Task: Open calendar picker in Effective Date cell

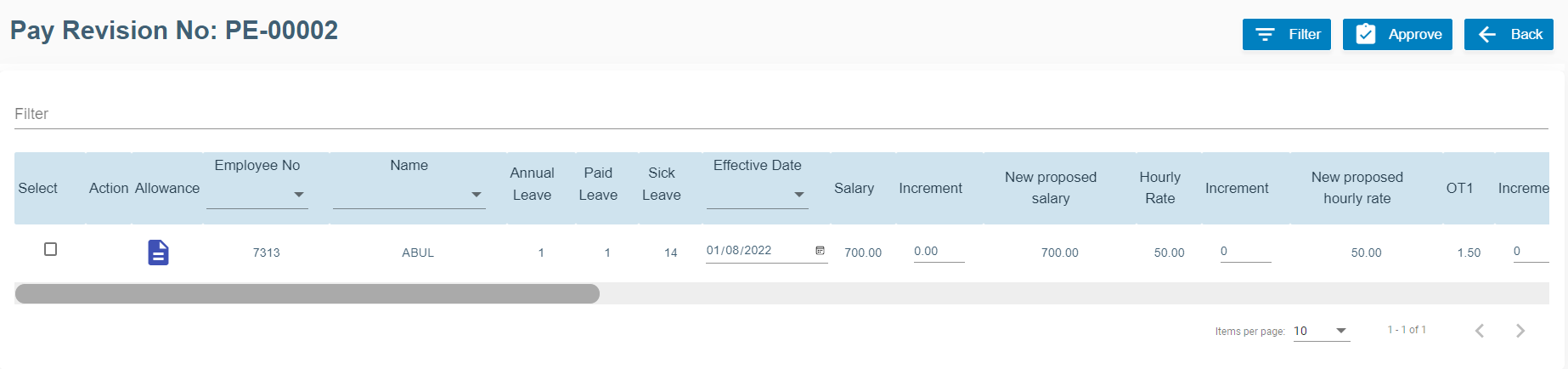Action: coord(820,251)
